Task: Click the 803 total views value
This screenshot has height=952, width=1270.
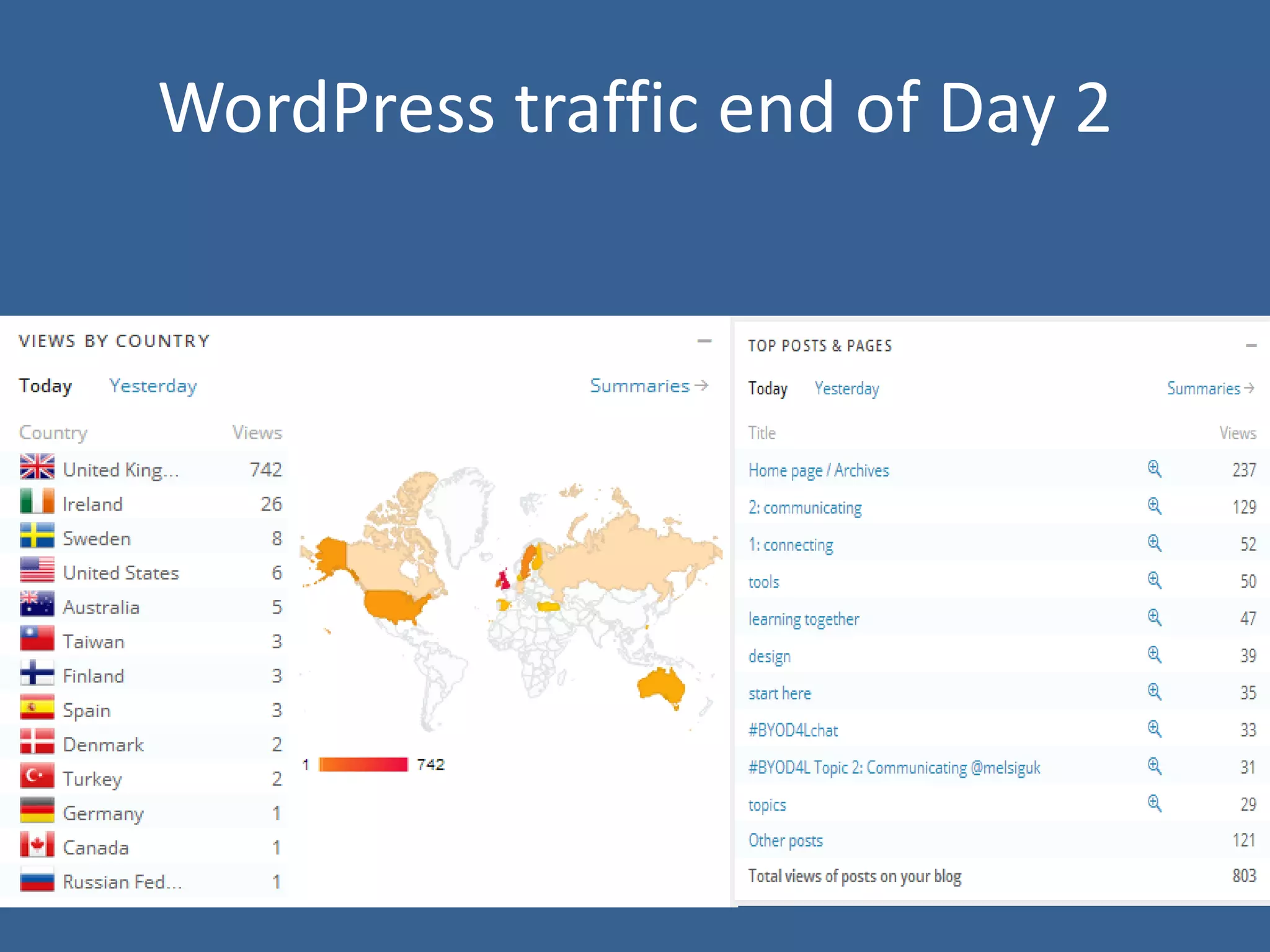Action: [1244, 875]
